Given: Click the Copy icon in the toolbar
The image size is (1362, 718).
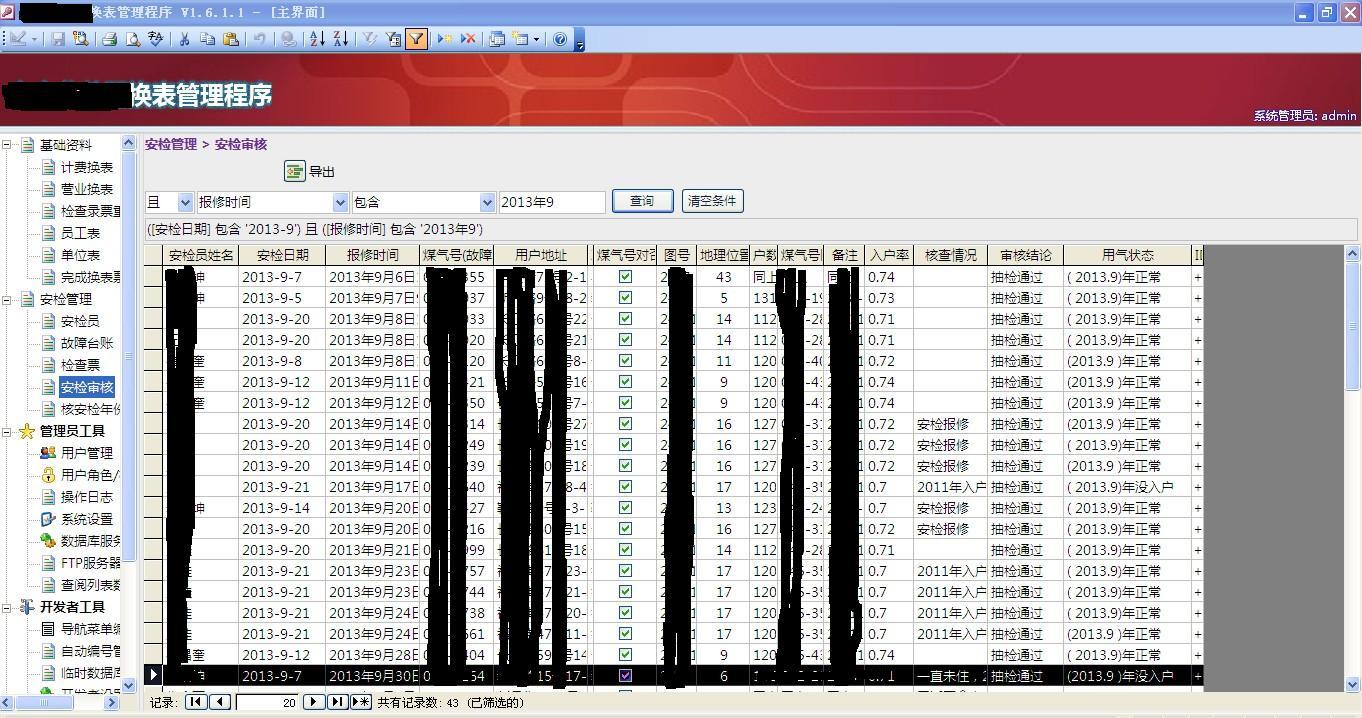Looking at the screenshot, I should point(207,39).
